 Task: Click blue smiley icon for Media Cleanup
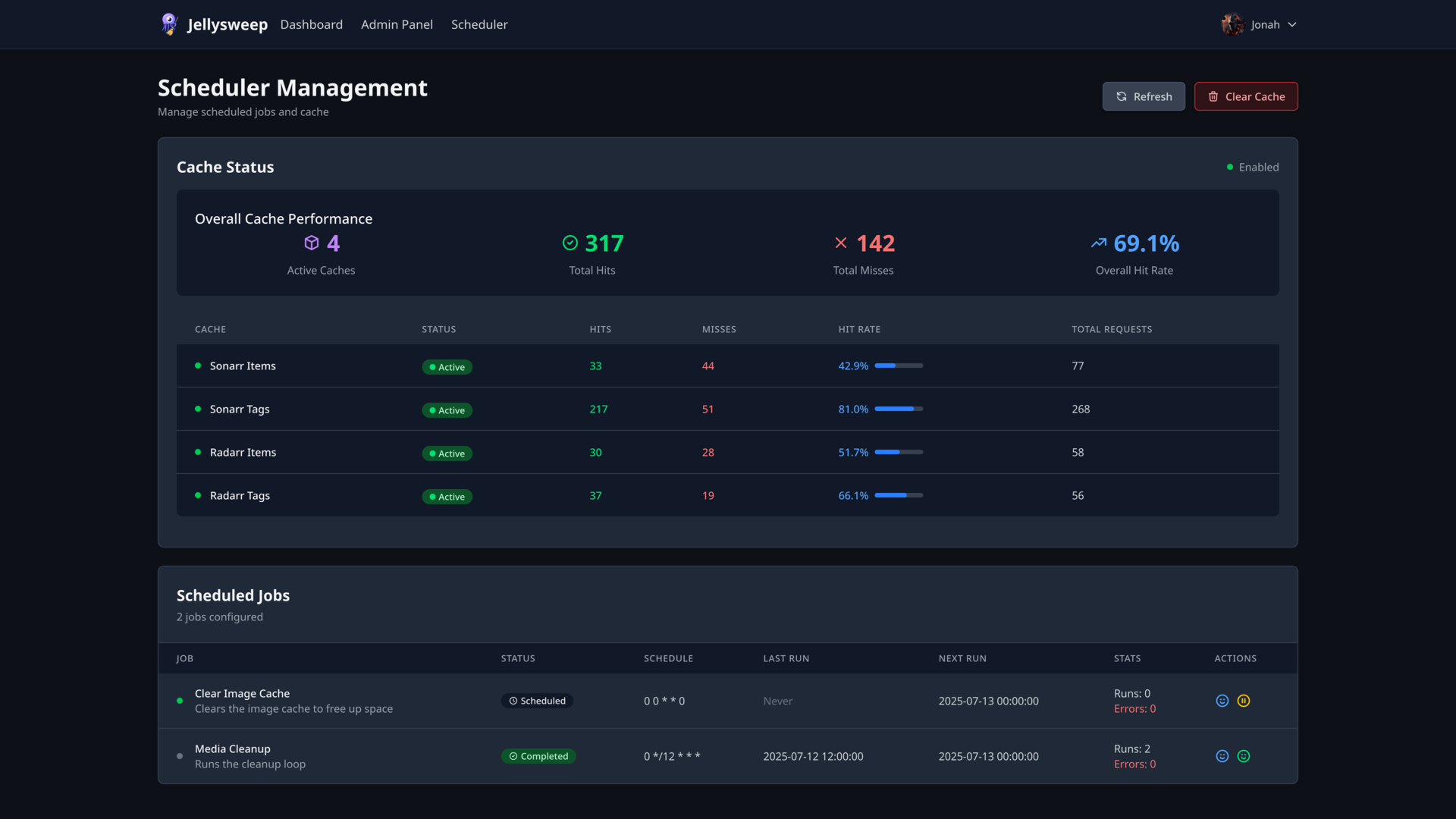coord(1222,756)
